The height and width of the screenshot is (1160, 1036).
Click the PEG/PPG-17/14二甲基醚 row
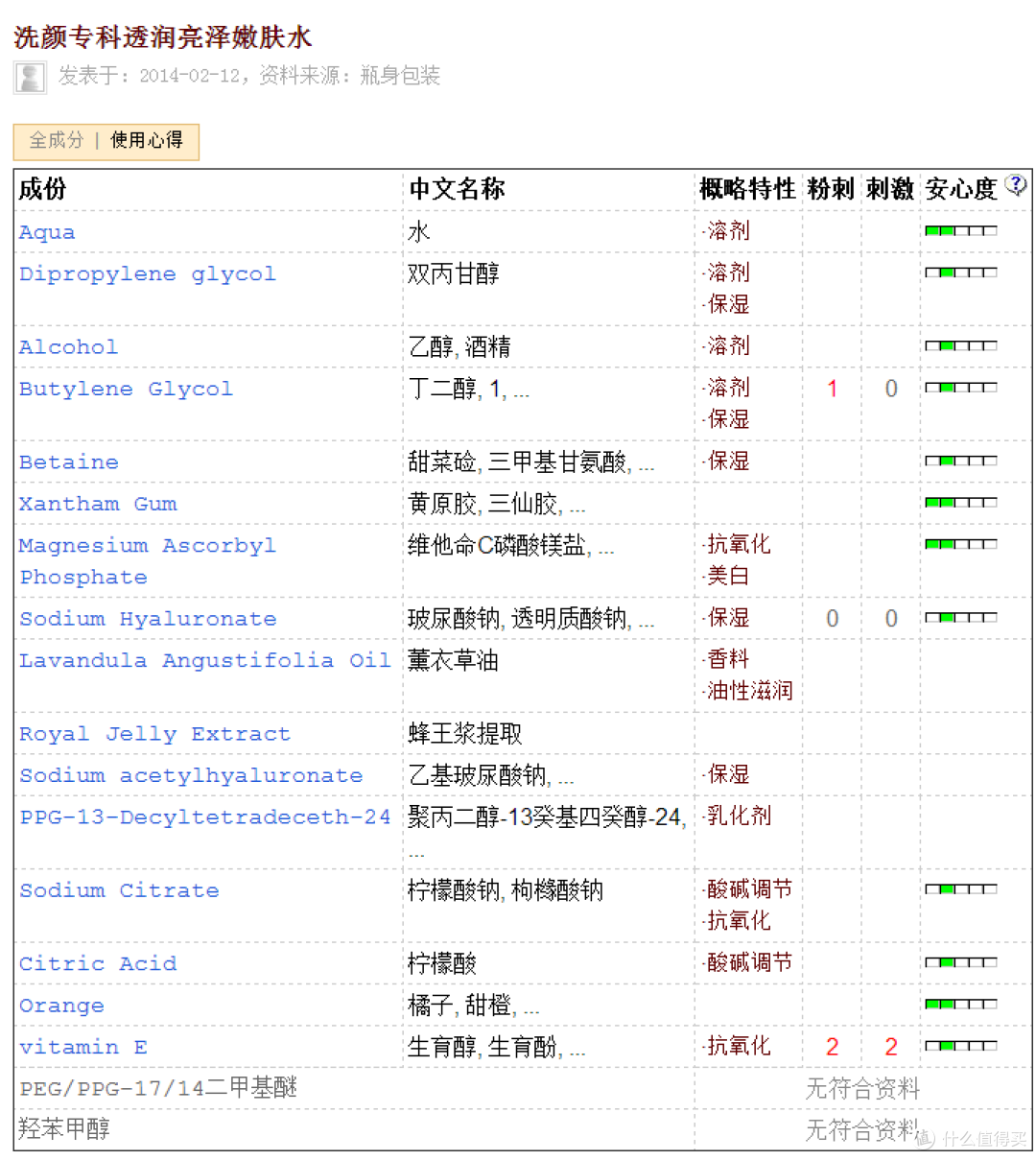(523, 1088)
